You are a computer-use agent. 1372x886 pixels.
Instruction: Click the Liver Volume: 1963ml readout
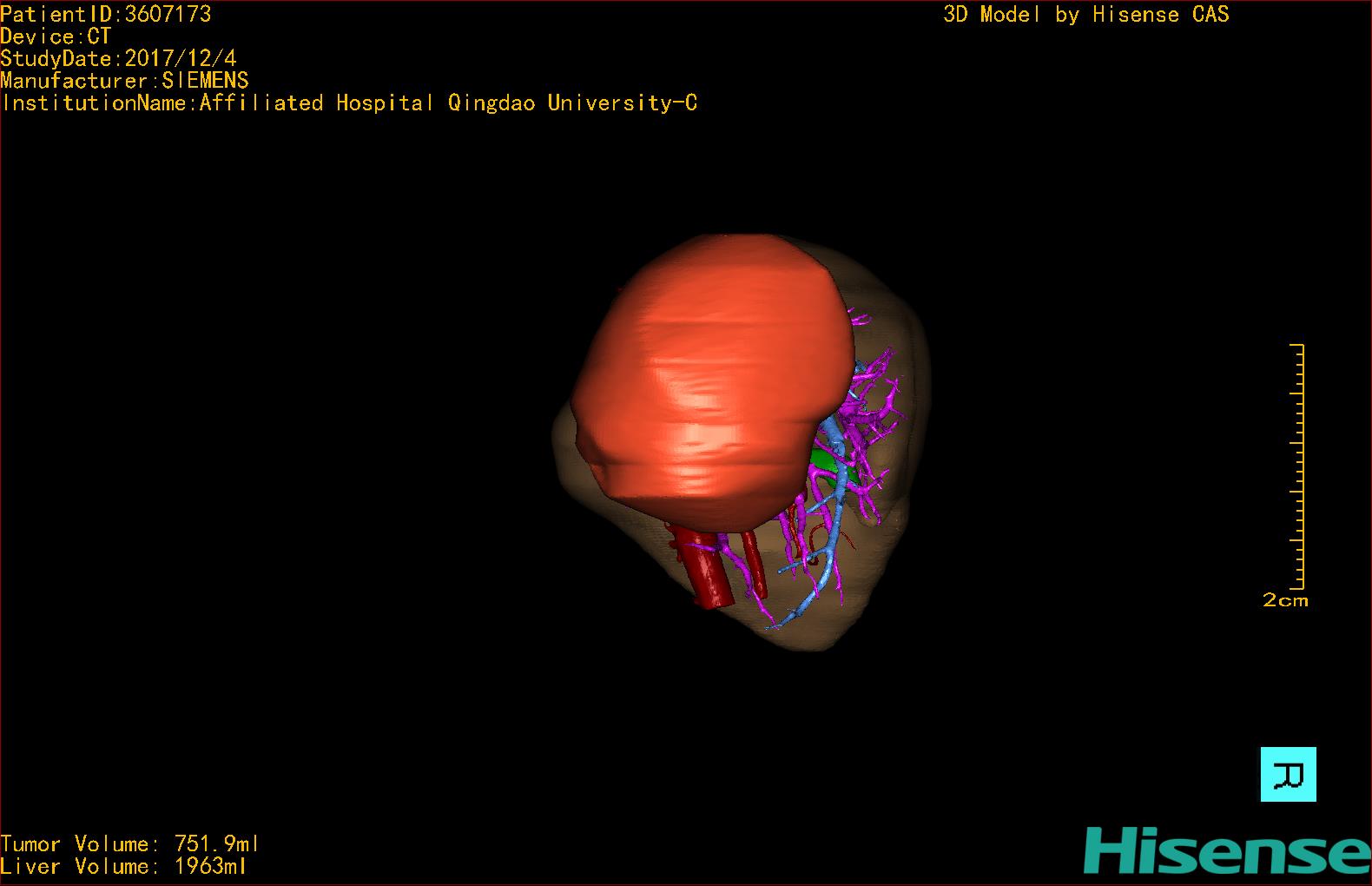coord(124,867)
